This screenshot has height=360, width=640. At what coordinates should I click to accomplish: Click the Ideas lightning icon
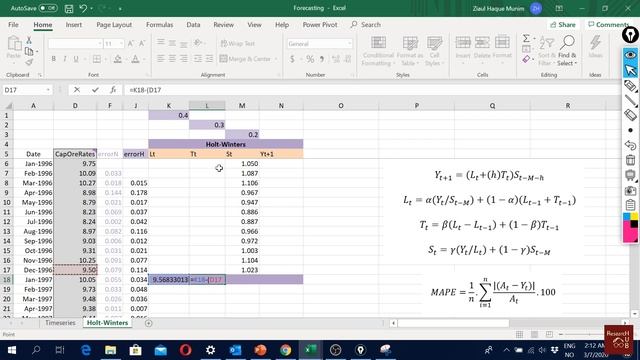[x=595, y=46]
